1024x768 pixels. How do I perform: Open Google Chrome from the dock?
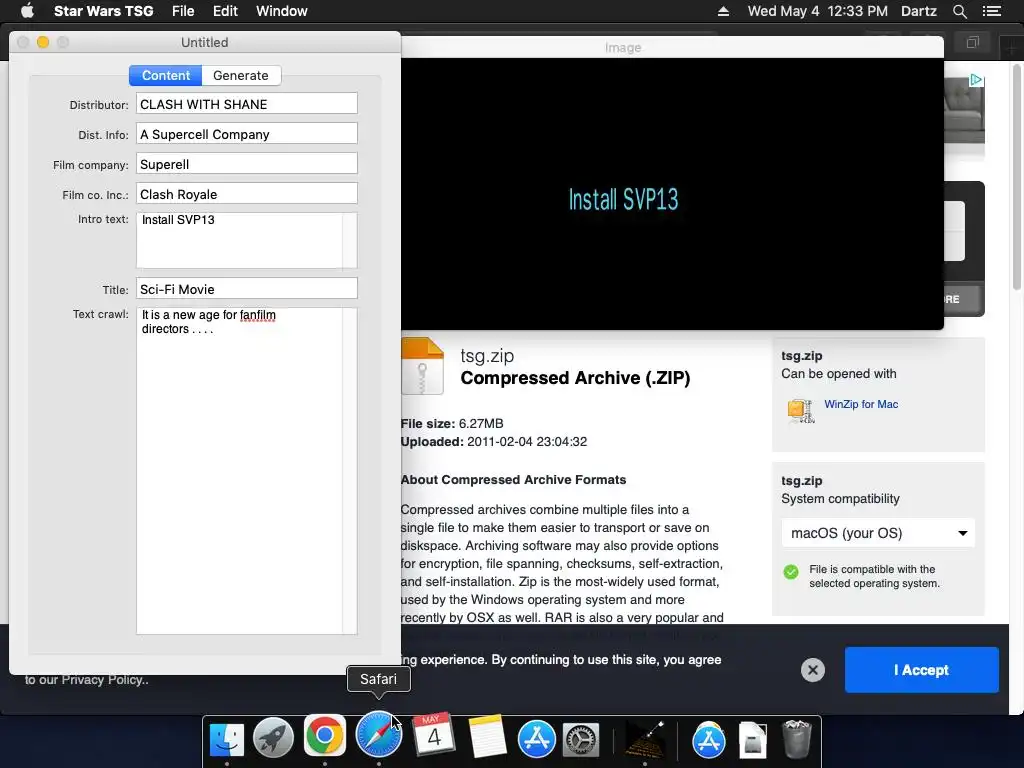click(x=325, y=736)
